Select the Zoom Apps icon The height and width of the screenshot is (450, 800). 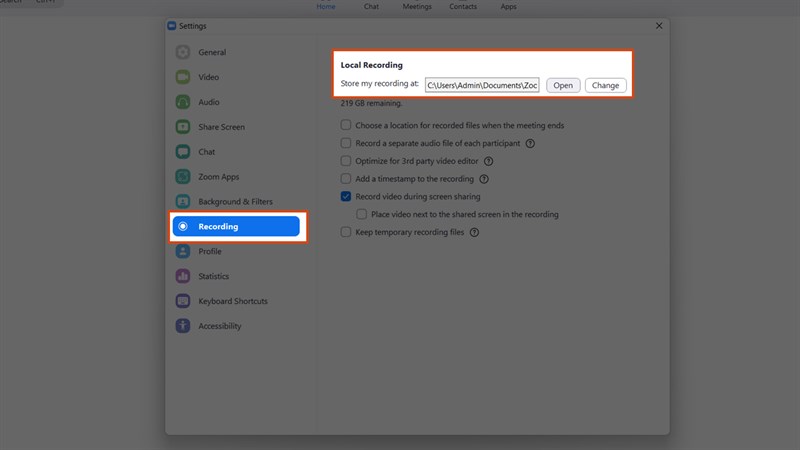click(x=183, y=177)
